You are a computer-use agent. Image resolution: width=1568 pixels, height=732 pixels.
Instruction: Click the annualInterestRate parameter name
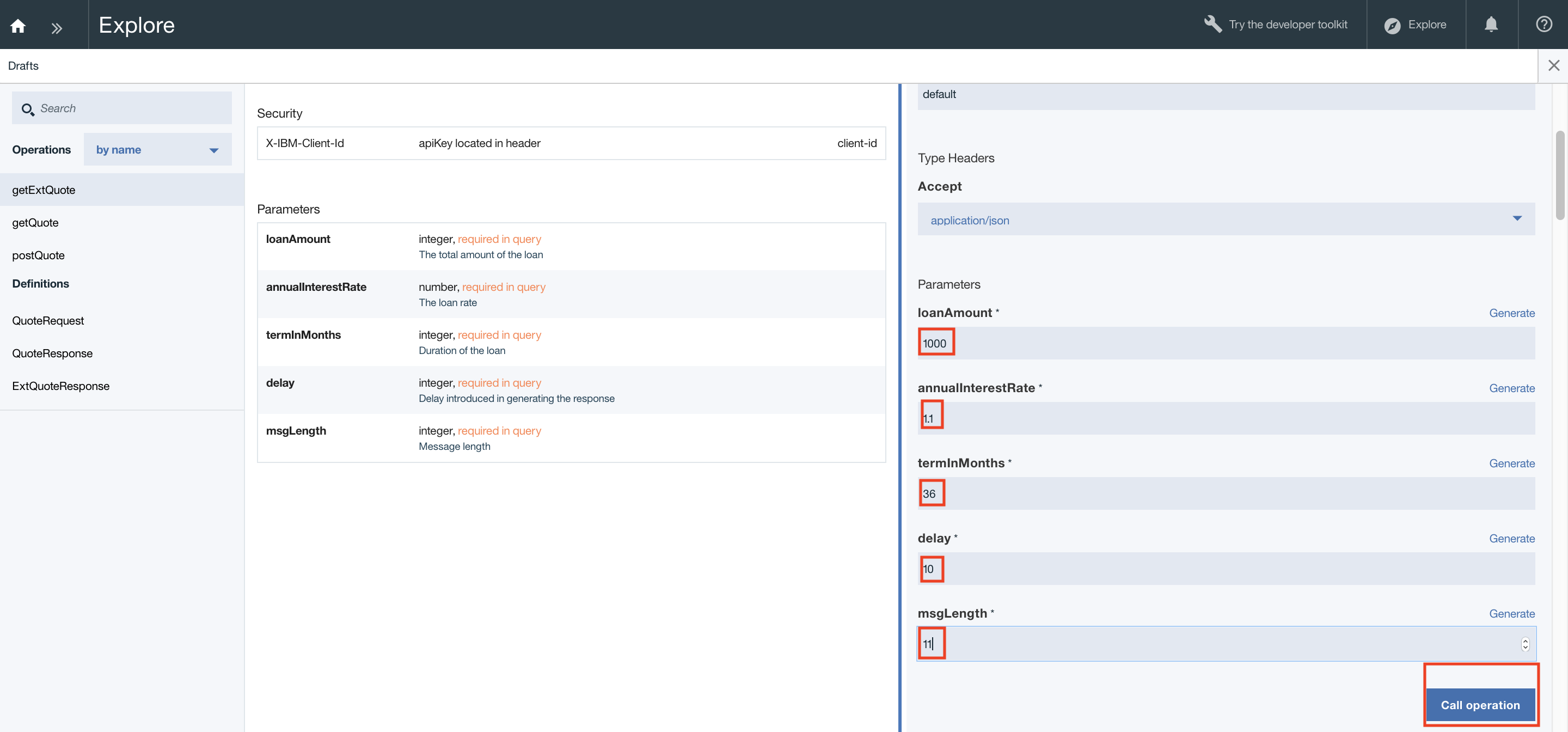(x=316, y=287)
